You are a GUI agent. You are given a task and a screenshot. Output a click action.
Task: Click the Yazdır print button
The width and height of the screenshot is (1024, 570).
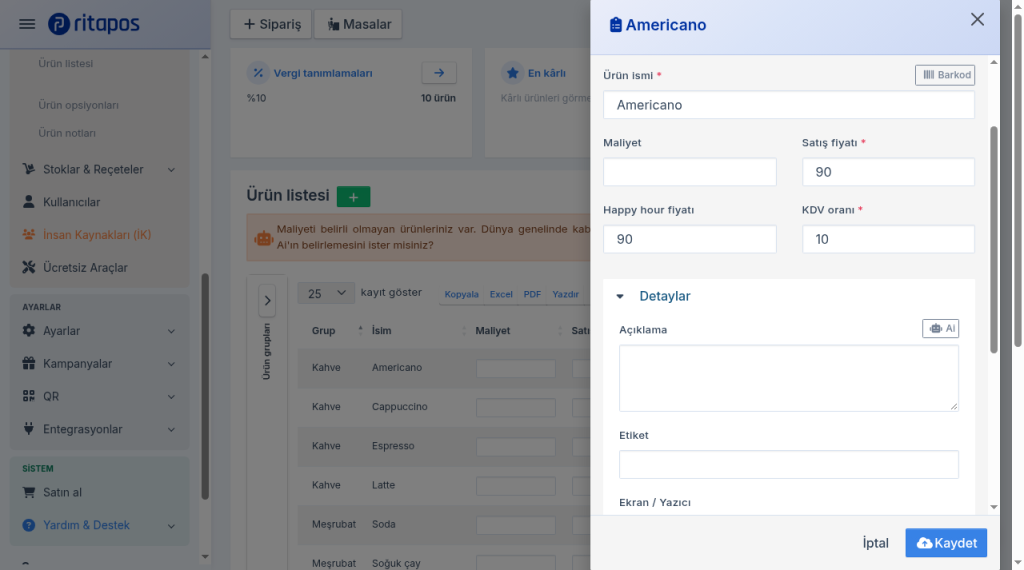(566, 294)
